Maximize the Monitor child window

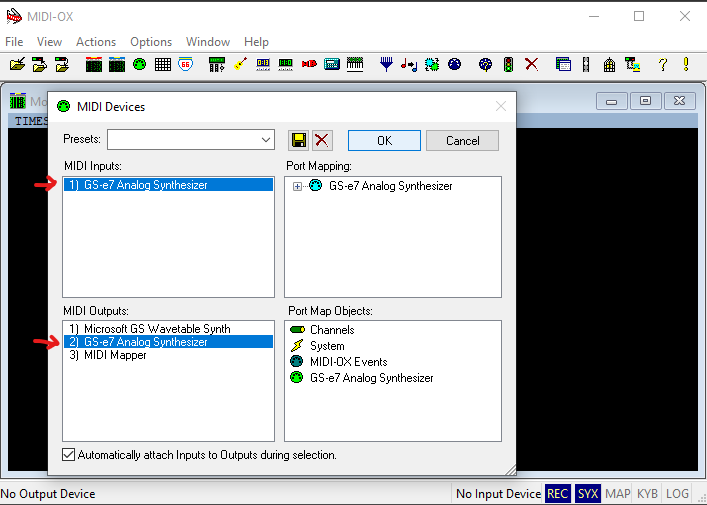pyautogui.click(x=645, y=101)
